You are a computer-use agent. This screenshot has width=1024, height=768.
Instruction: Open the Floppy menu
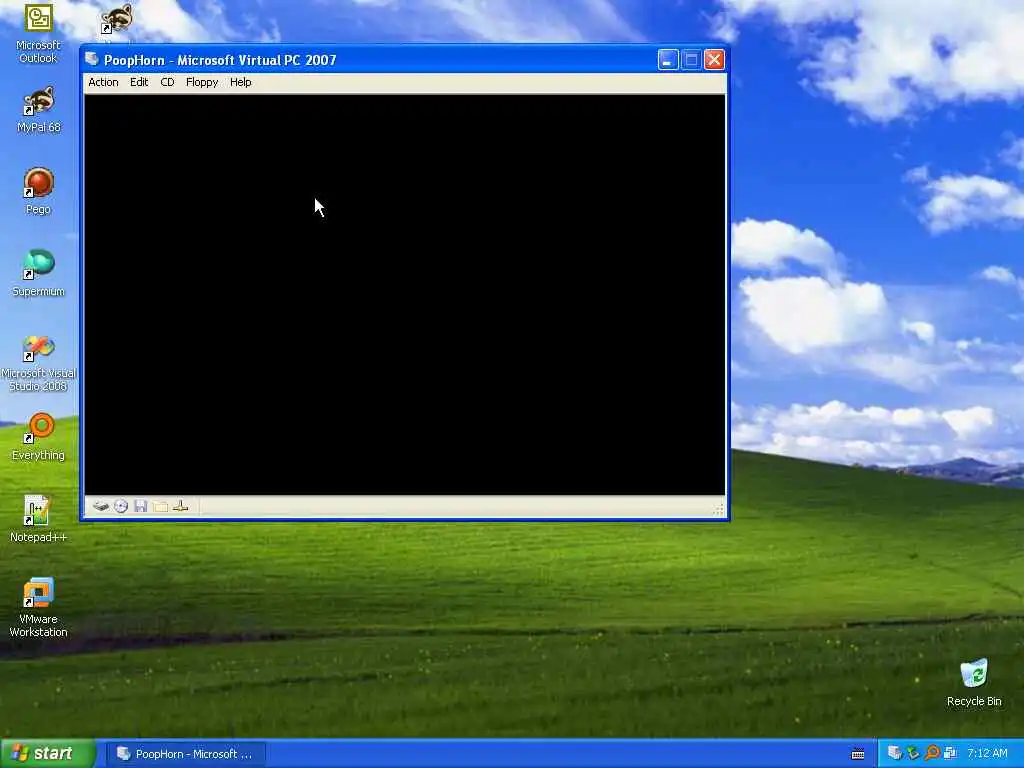(202, 82)
